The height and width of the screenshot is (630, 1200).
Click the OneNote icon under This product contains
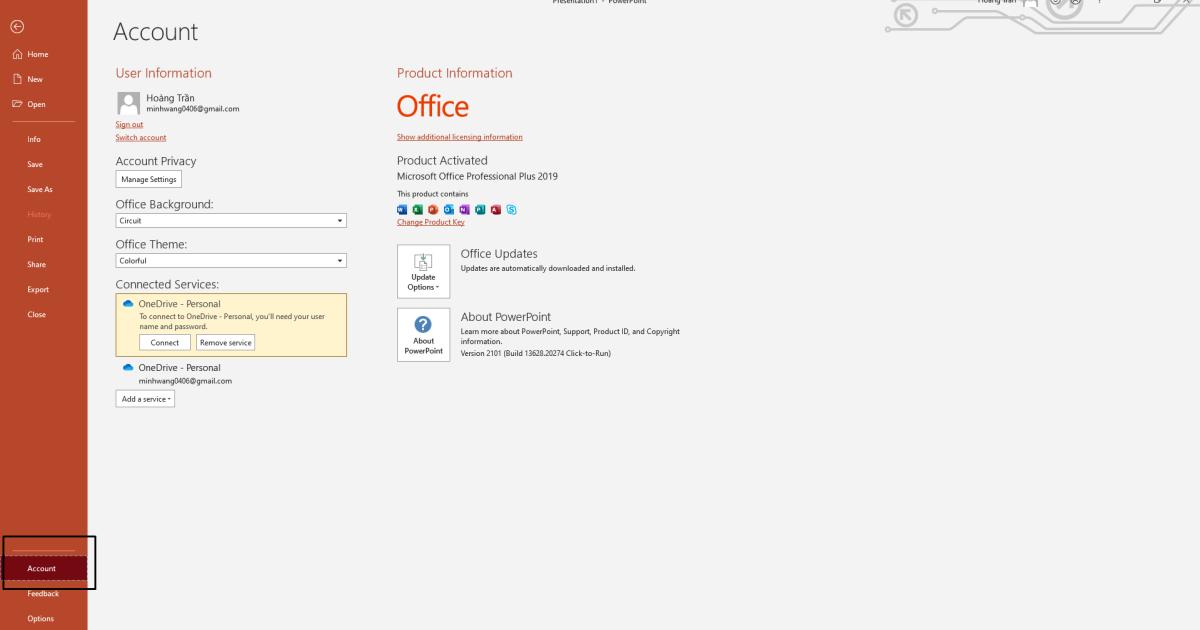464,210
